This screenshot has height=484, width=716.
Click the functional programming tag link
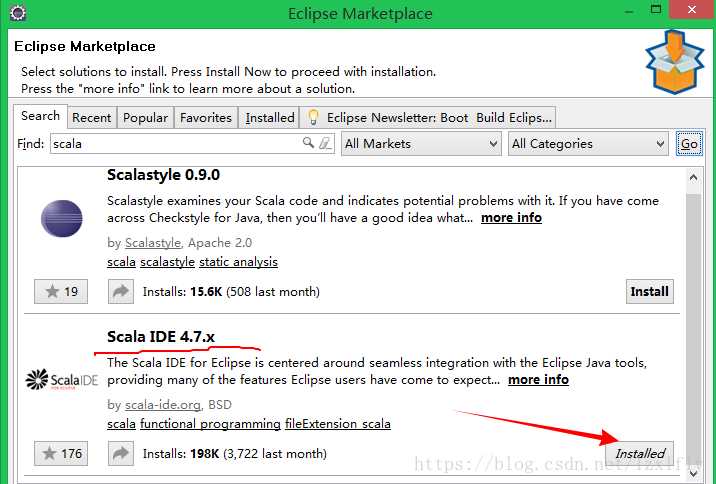211,424
